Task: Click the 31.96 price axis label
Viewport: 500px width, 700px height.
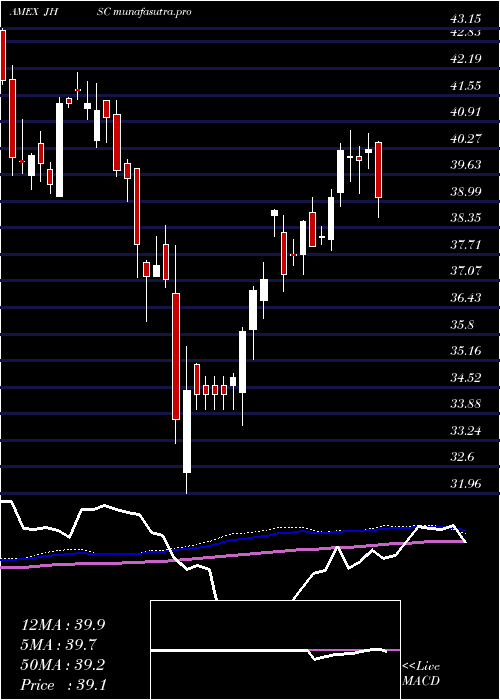Action: point(466,484)
